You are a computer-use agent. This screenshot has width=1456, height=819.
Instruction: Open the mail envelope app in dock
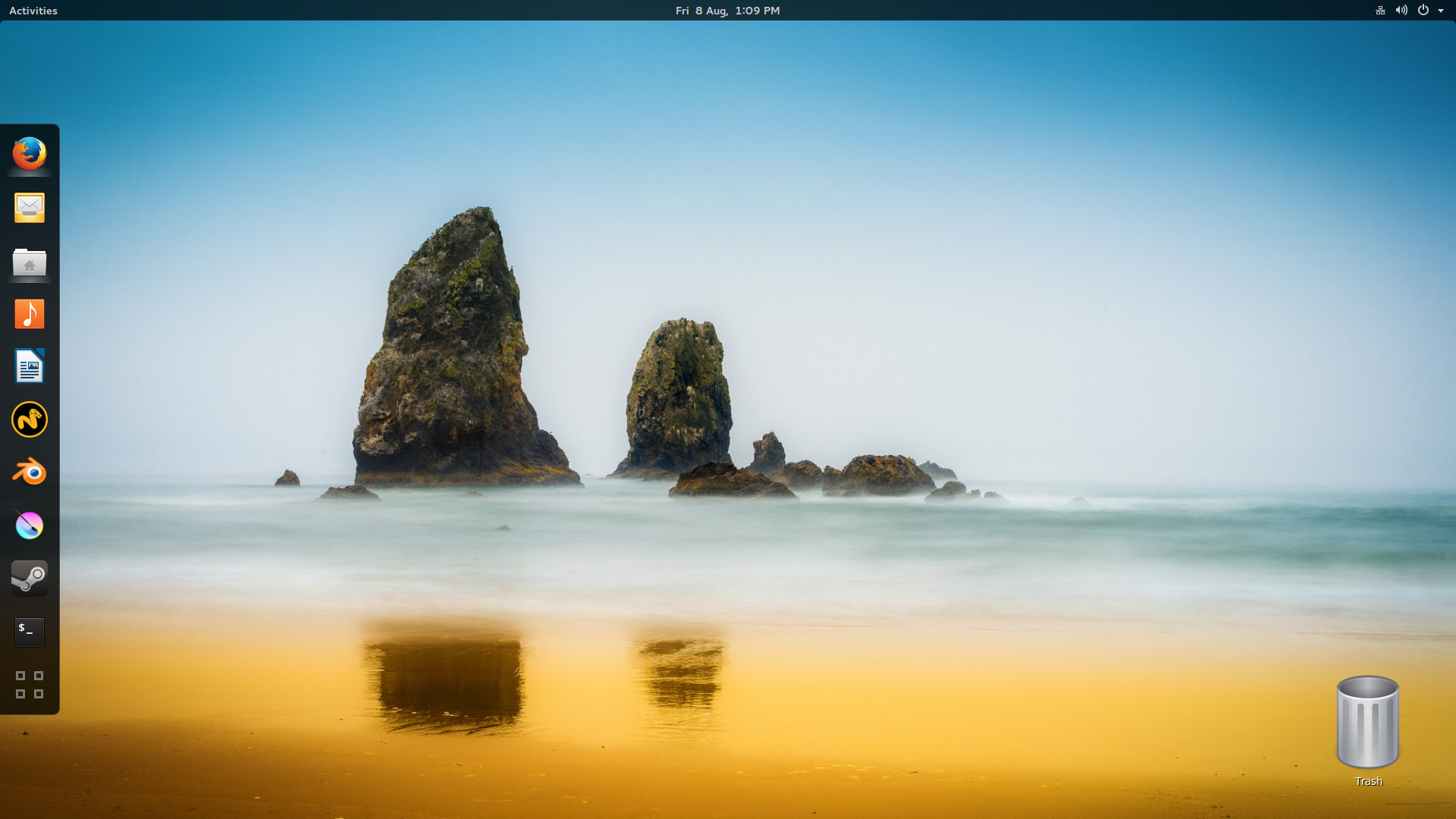click(x=30, y=207)
